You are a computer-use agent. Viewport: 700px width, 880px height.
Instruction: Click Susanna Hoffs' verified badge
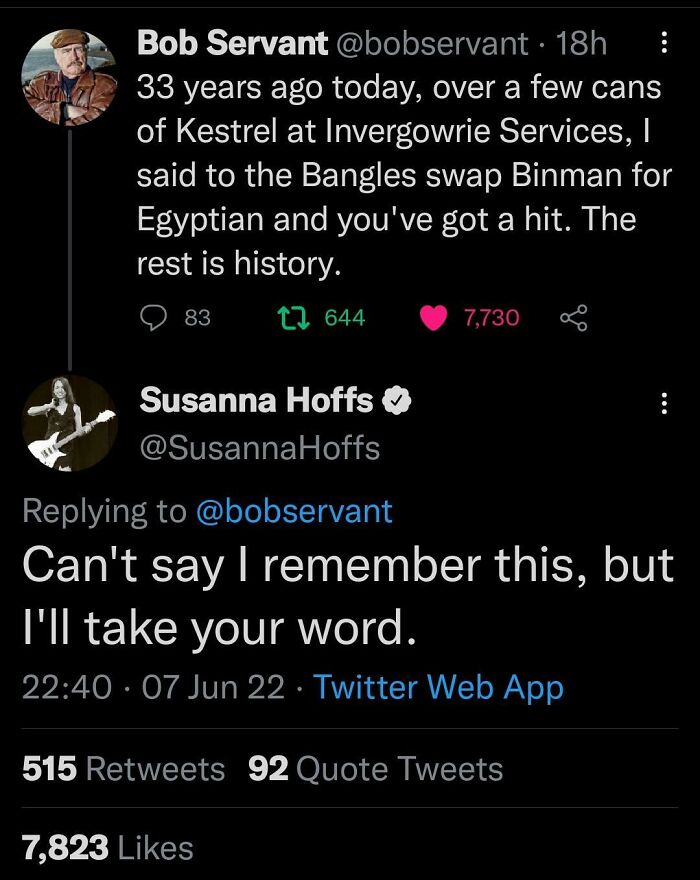click(x=399, y=402)
